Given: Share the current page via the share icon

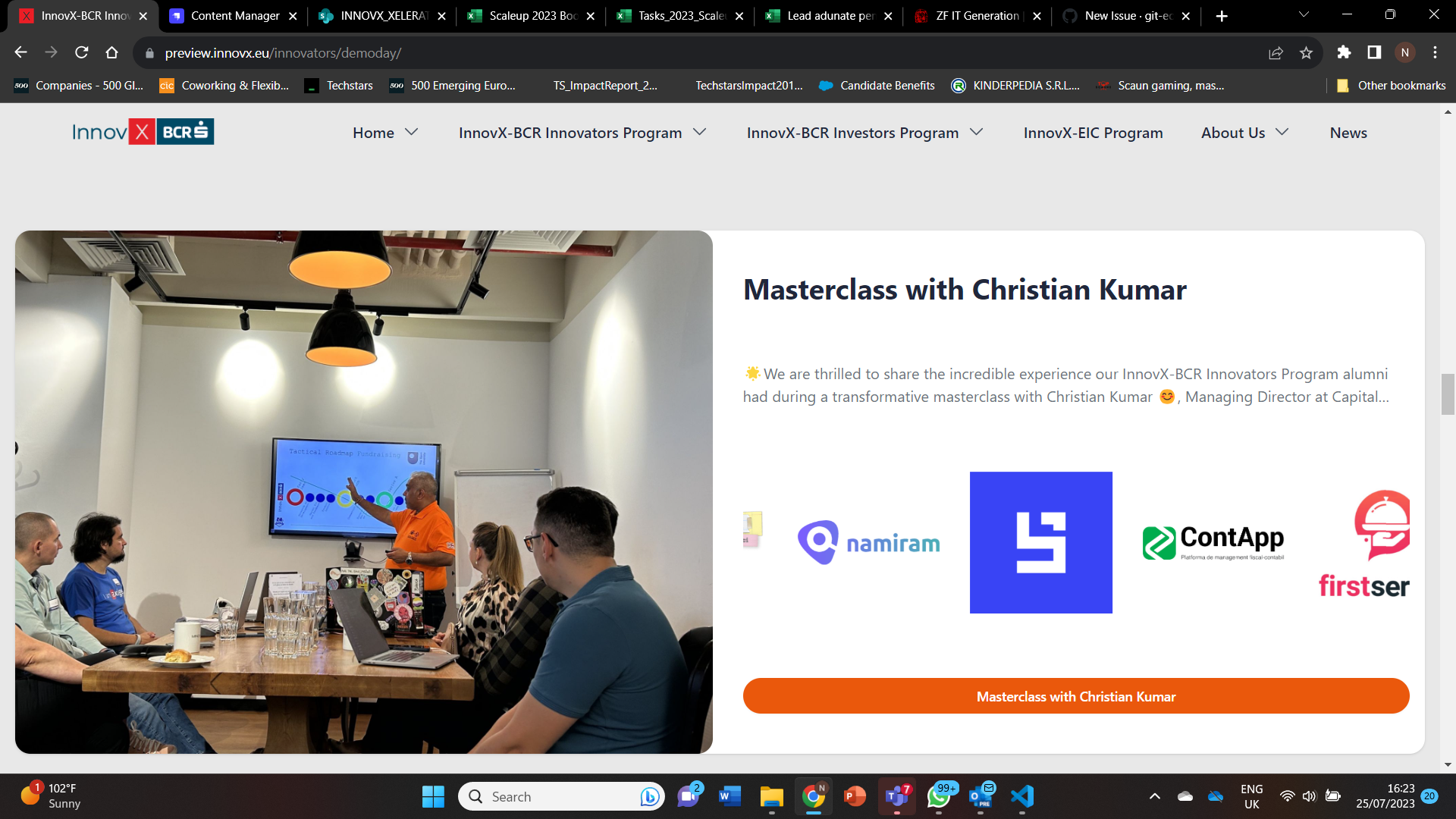Looking at the screenshot, I should 1276,53.
